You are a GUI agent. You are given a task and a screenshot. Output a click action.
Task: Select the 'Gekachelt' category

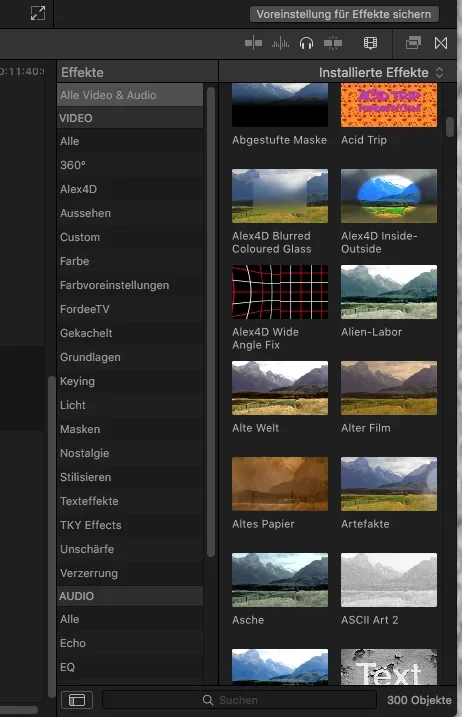click(130, 333)
